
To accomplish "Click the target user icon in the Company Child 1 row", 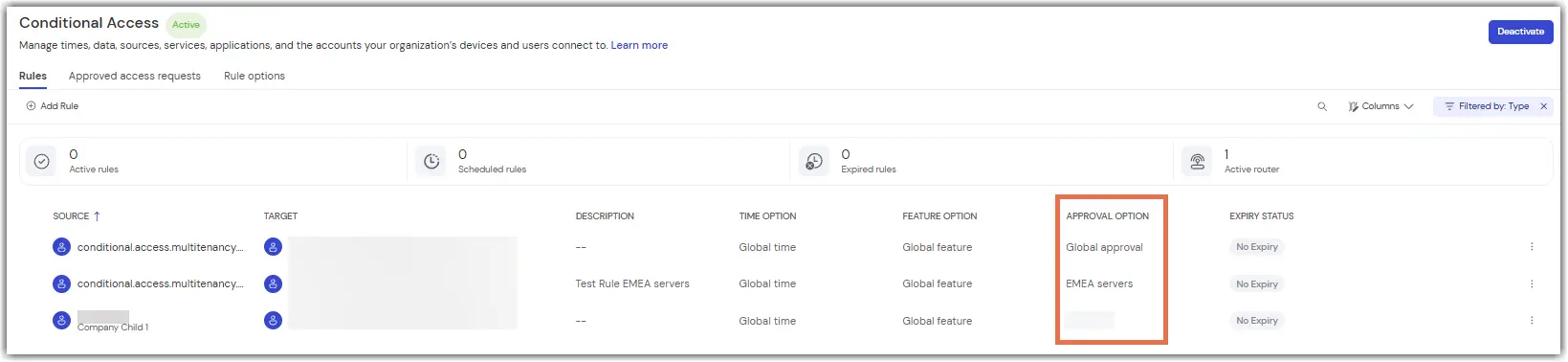I will (x=273, y=320).
